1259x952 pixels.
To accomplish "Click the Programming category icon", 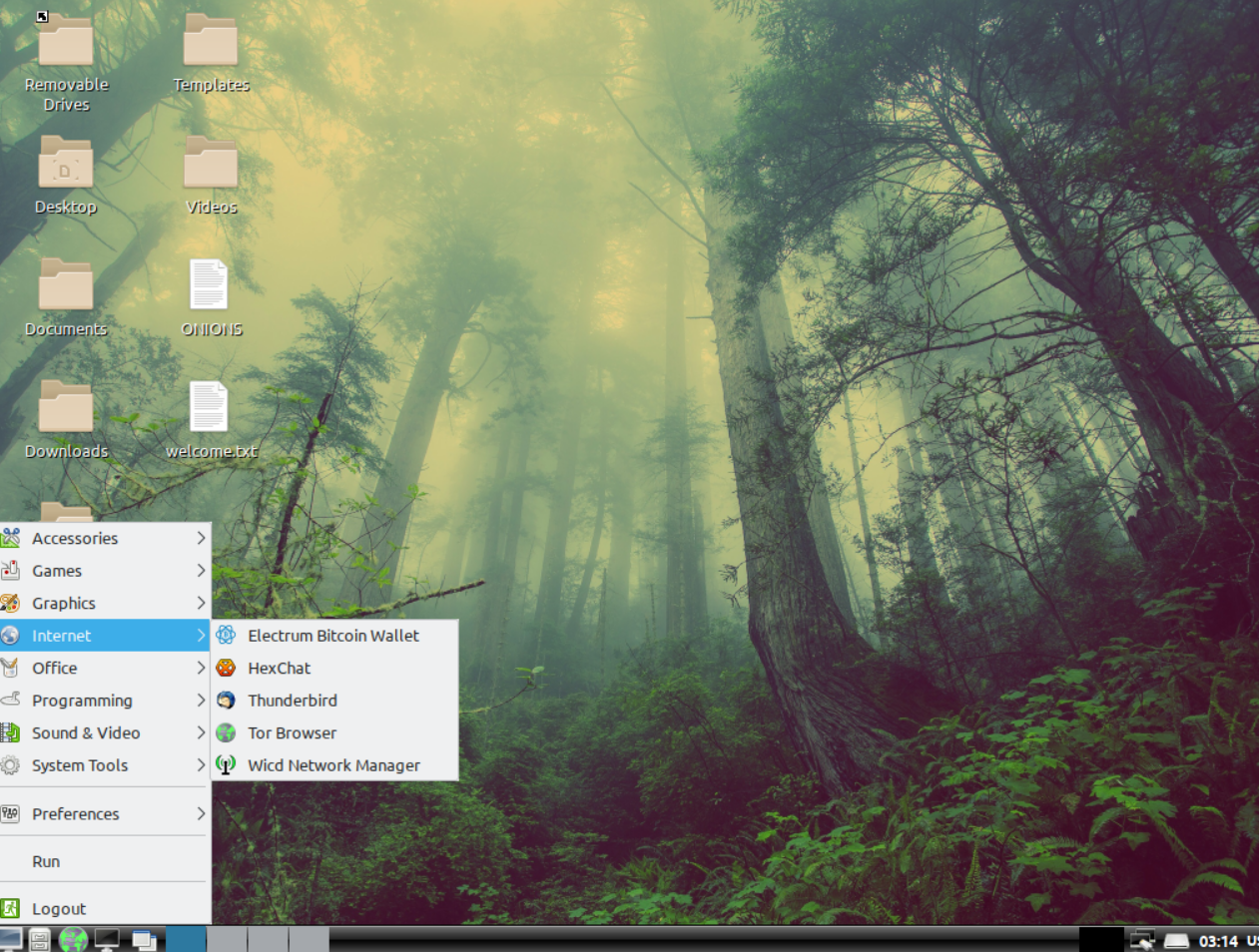I will coord(10,700).
